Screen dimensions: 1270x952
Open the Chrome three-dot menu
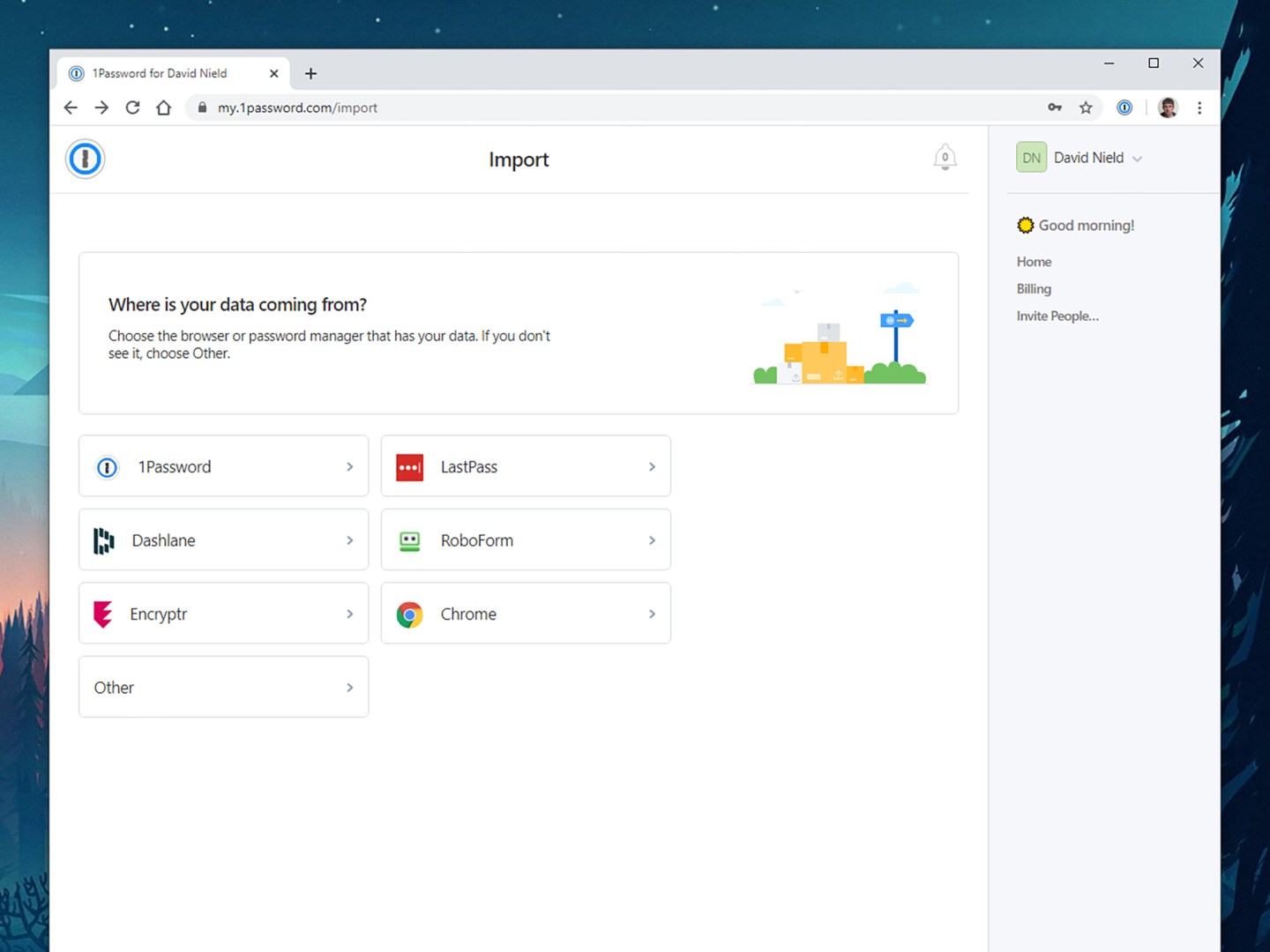coord(1199,107)
